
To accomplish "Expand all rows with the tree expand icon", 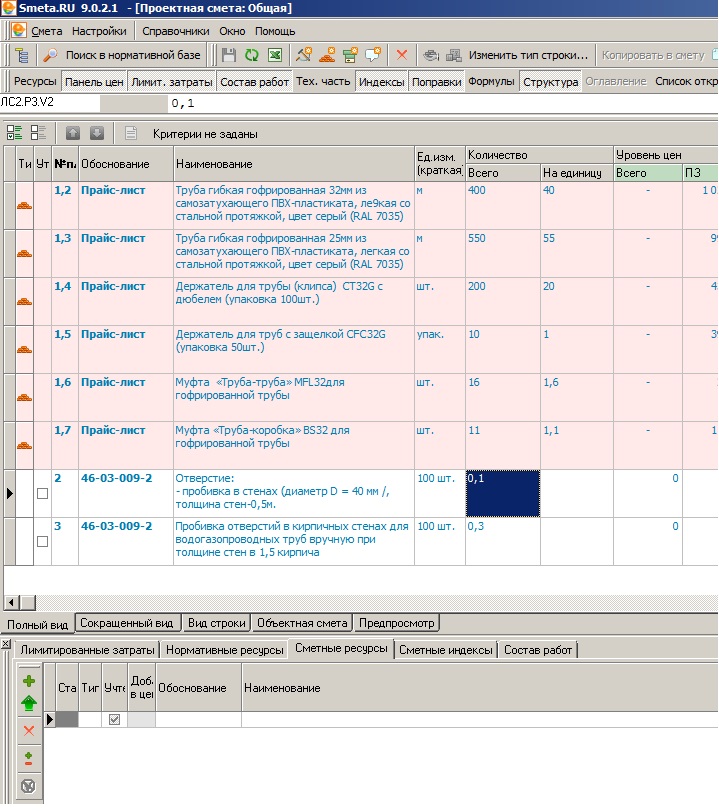I will pyautogui.click(x=15, y=133).
